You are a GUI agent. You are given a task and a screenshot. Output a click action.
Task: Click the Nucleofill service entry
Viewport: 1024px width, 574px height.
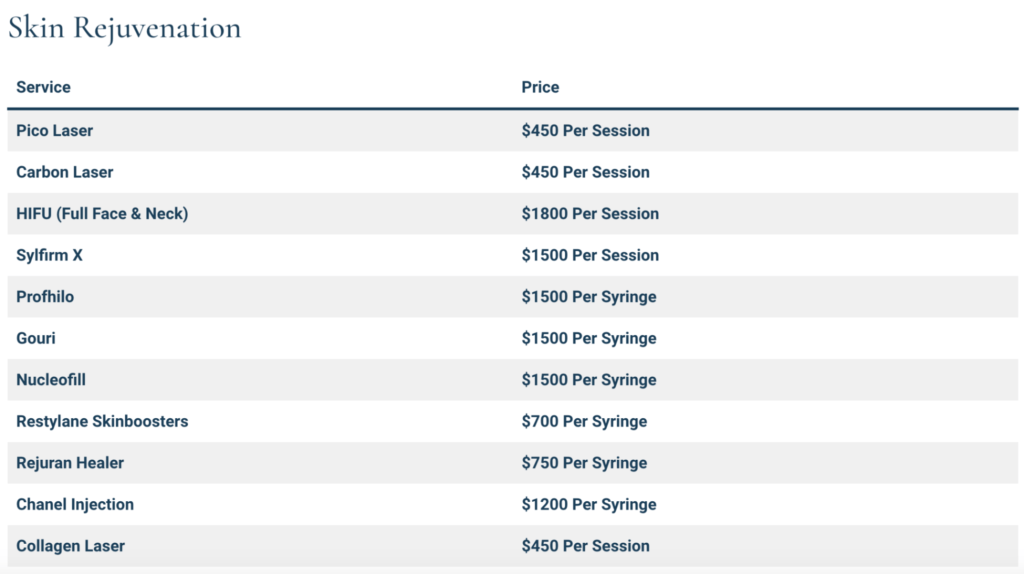click(51, 380)
